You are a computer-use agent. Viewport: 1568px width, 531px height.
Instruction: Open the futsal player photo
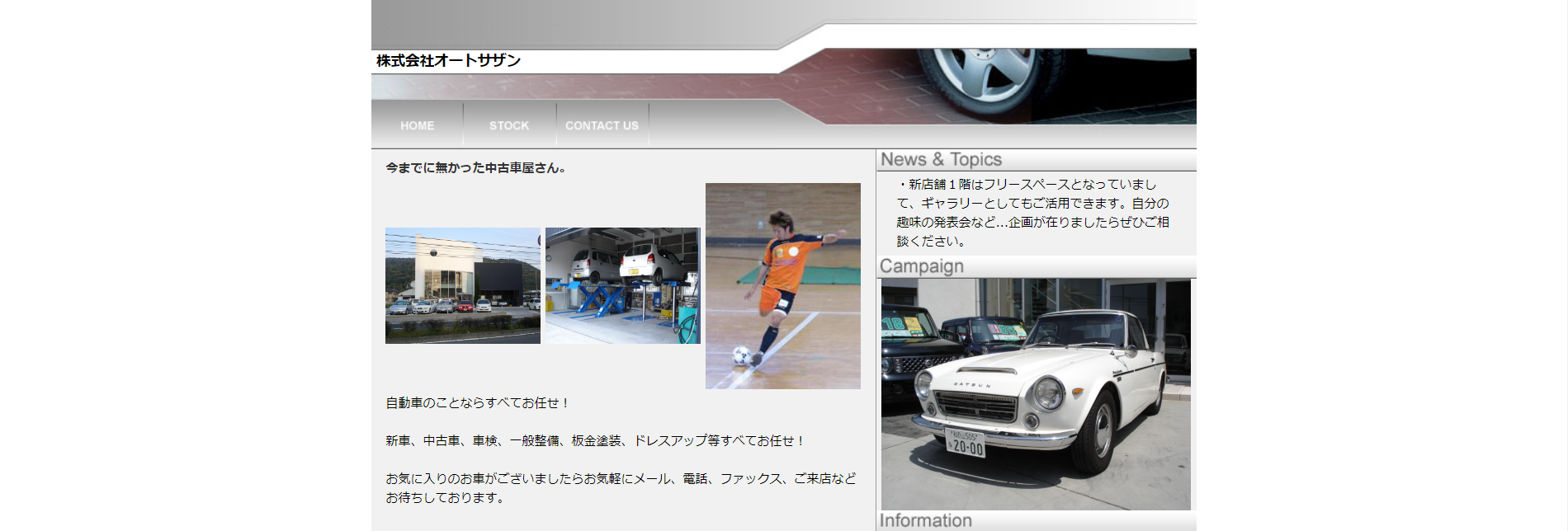coord(783,286)
